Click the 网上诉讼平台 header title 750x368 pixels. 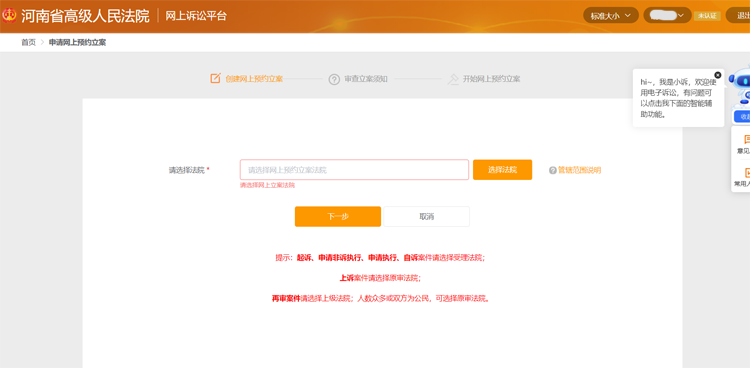(x=196, y=16)
